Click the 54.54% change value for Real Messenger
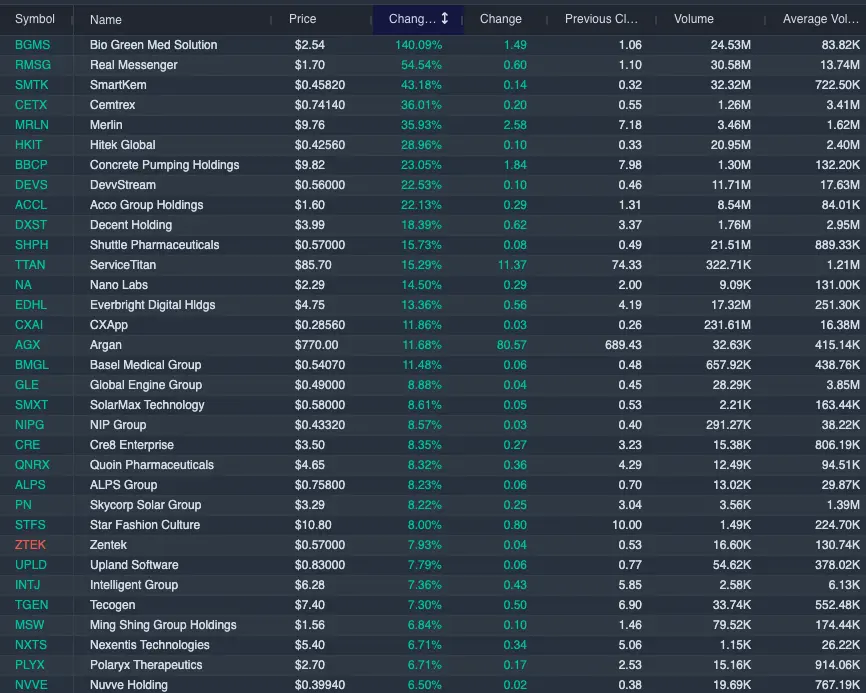The width and height of the screenshot is (866, 693). (421, 65)
